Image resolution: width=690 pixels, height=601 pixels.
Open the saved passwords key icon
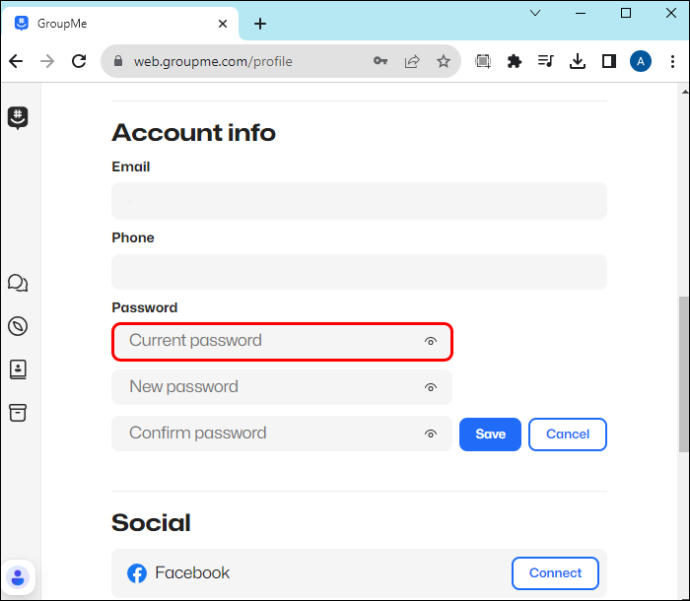[x=380, y=61]
